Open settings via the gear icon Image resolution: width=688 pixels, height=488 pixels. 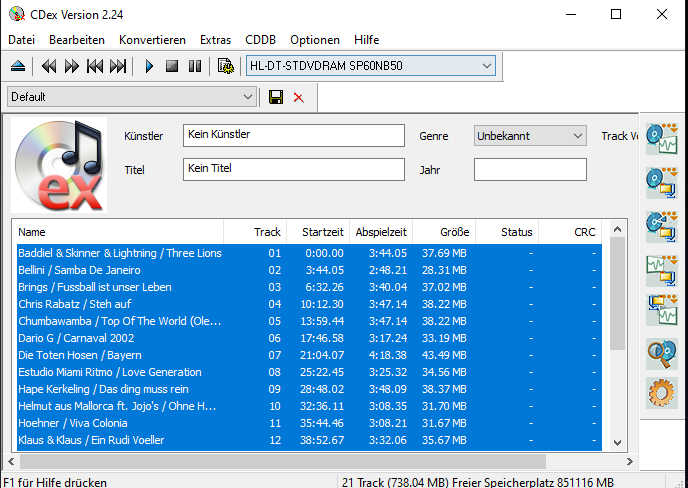[662, 392]
